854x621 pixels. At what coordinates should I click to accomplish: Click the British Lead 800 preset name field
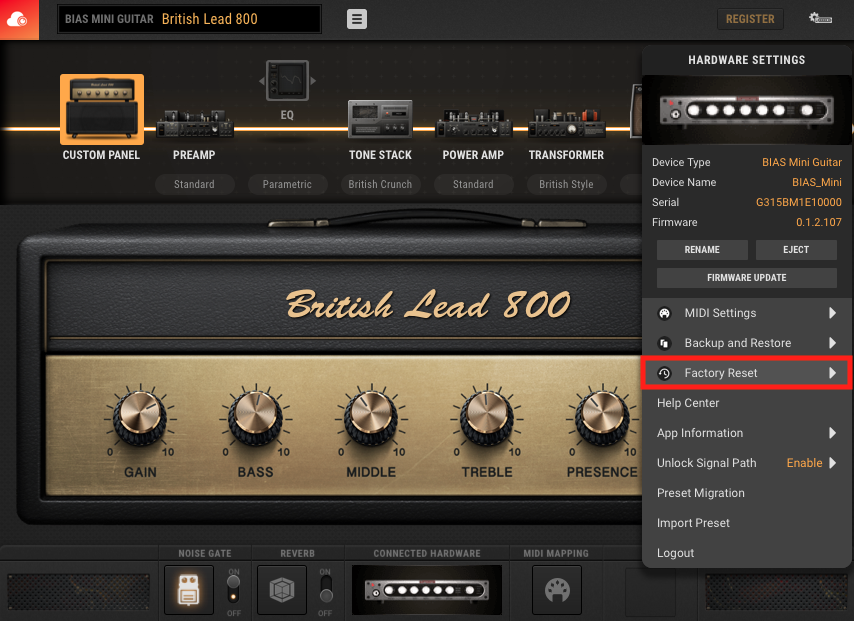(190, 19)
